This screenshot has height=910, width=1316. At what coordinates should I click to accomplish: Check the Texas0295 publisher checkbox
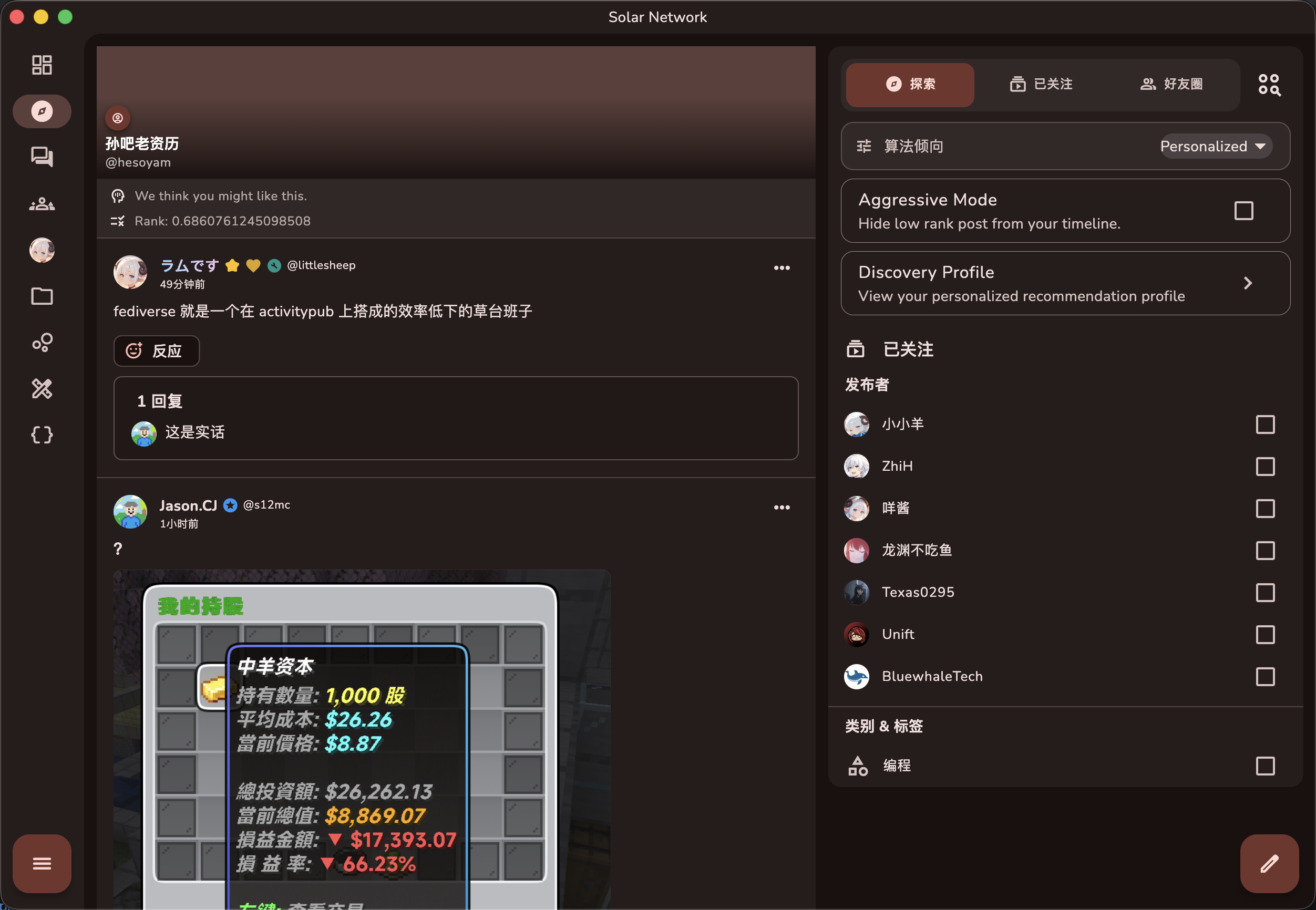(x=1264, y=593)
